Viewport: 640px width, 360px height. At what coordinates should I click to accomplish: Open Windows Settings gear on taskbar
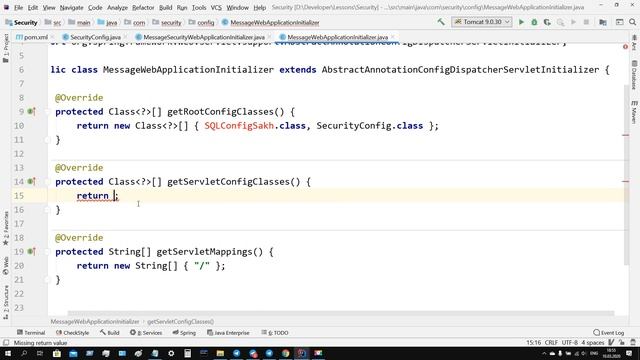coord(171,353)
